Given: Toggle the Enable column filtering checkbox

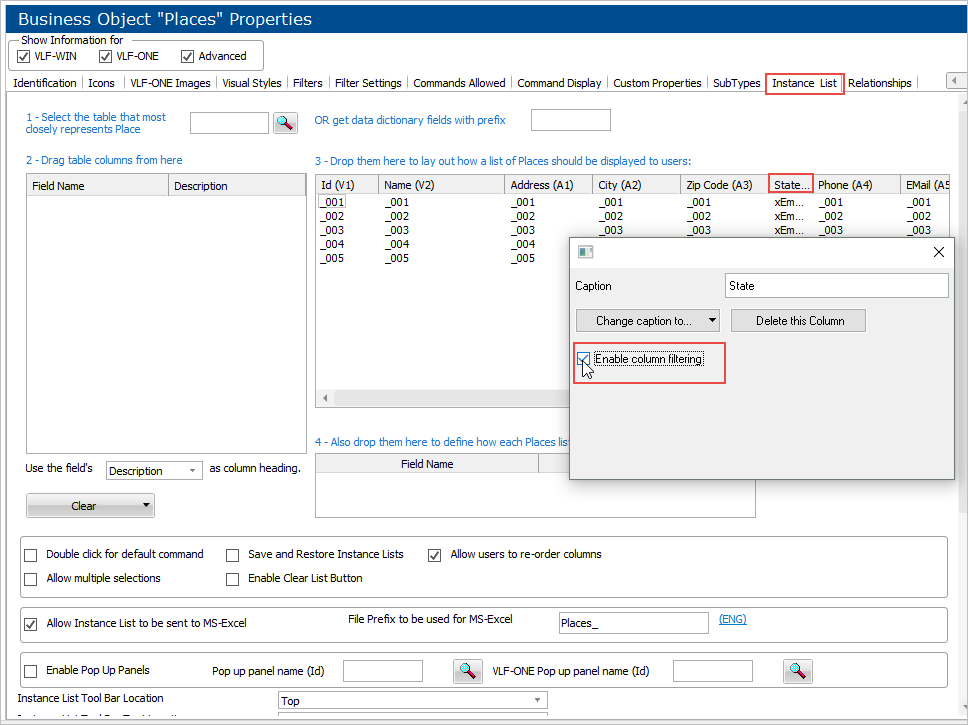Looking at the screenshot, I should [x=583, y=359].
